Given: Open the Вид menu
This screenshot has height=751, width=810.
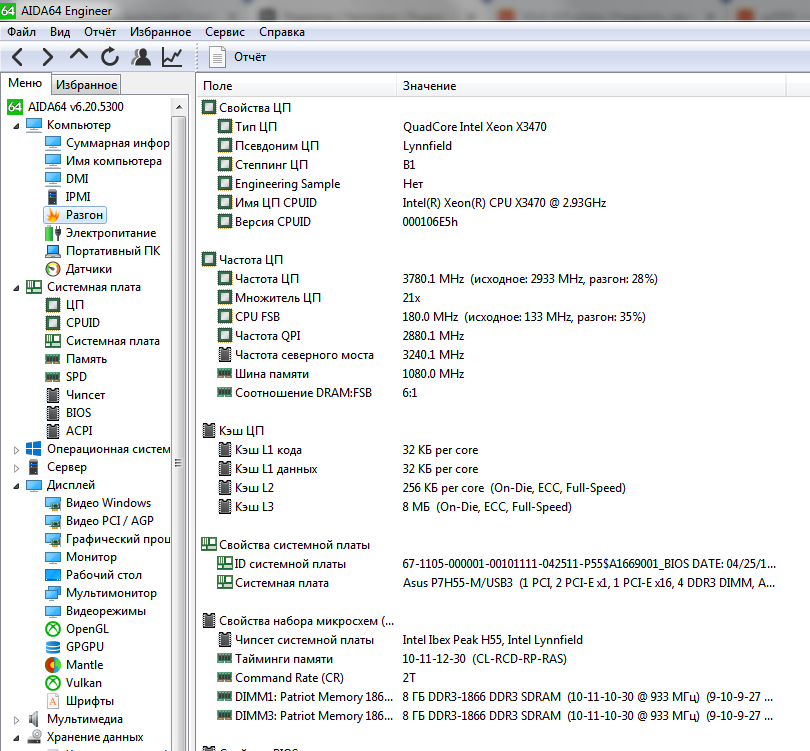Looking at the screenshot, I should pos(60,32).
